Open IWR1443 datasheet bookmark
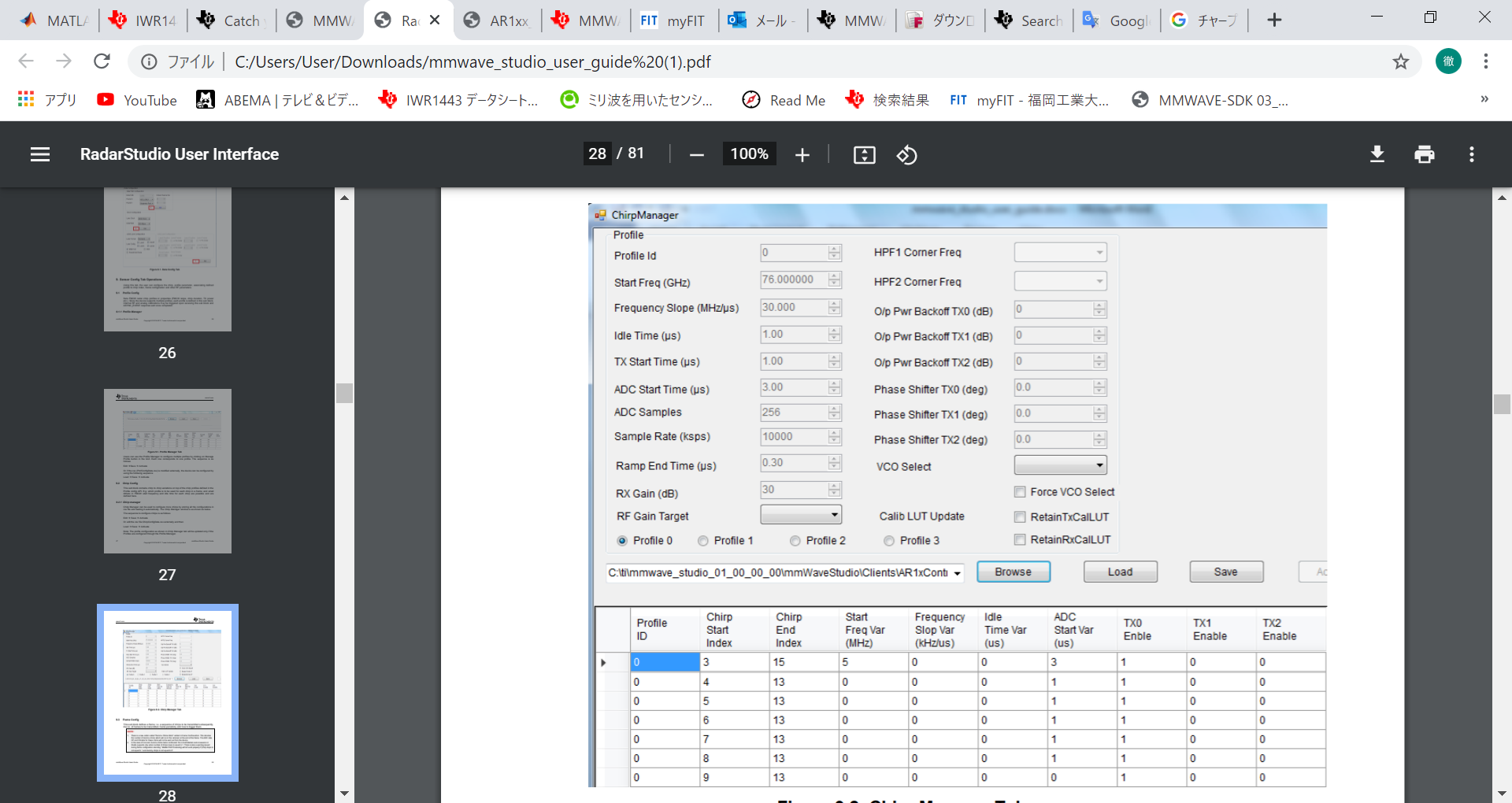 [458, 100]
